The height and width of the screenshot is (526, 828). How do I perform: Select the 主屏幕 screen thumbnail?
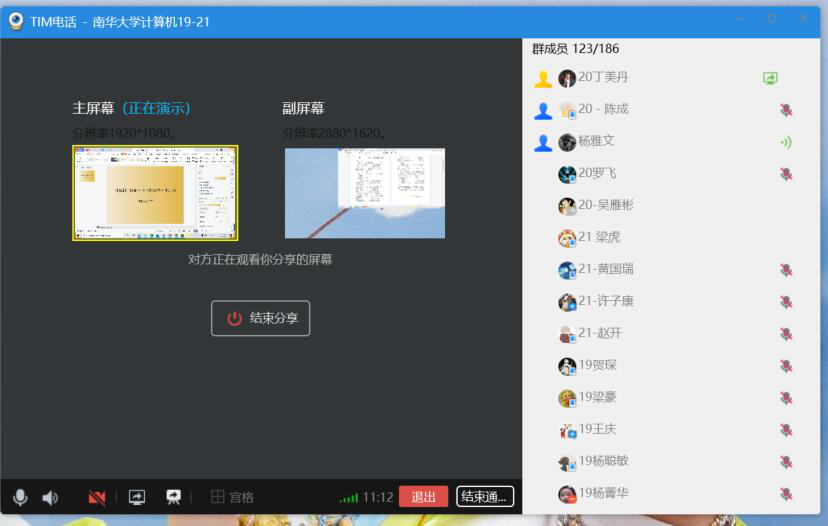tap(155, 193)
